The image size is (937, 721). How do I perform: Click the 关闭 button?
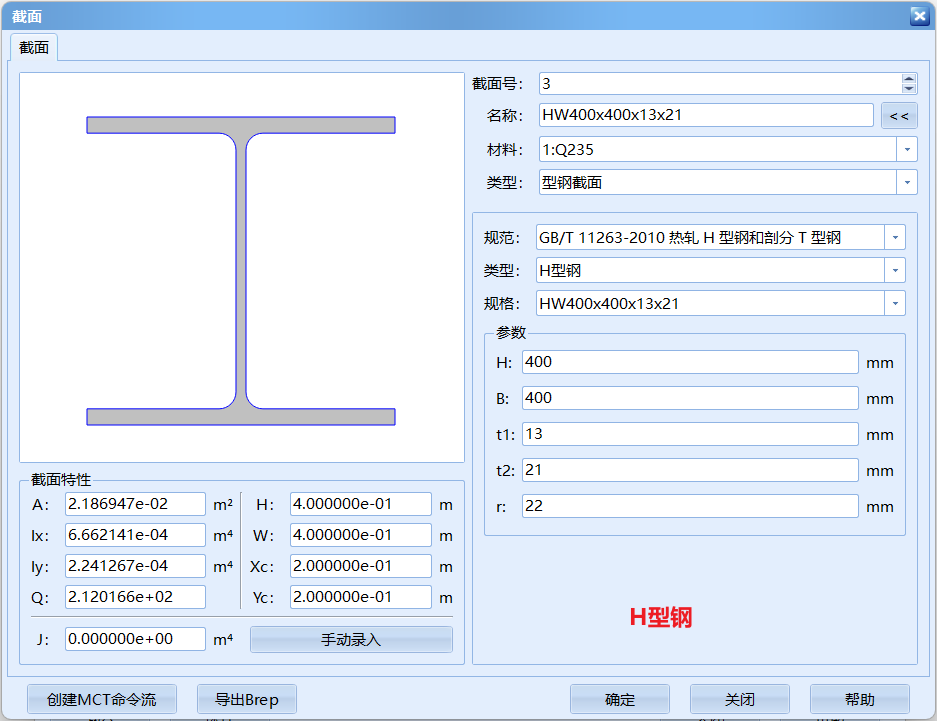[x=739, y=699]
